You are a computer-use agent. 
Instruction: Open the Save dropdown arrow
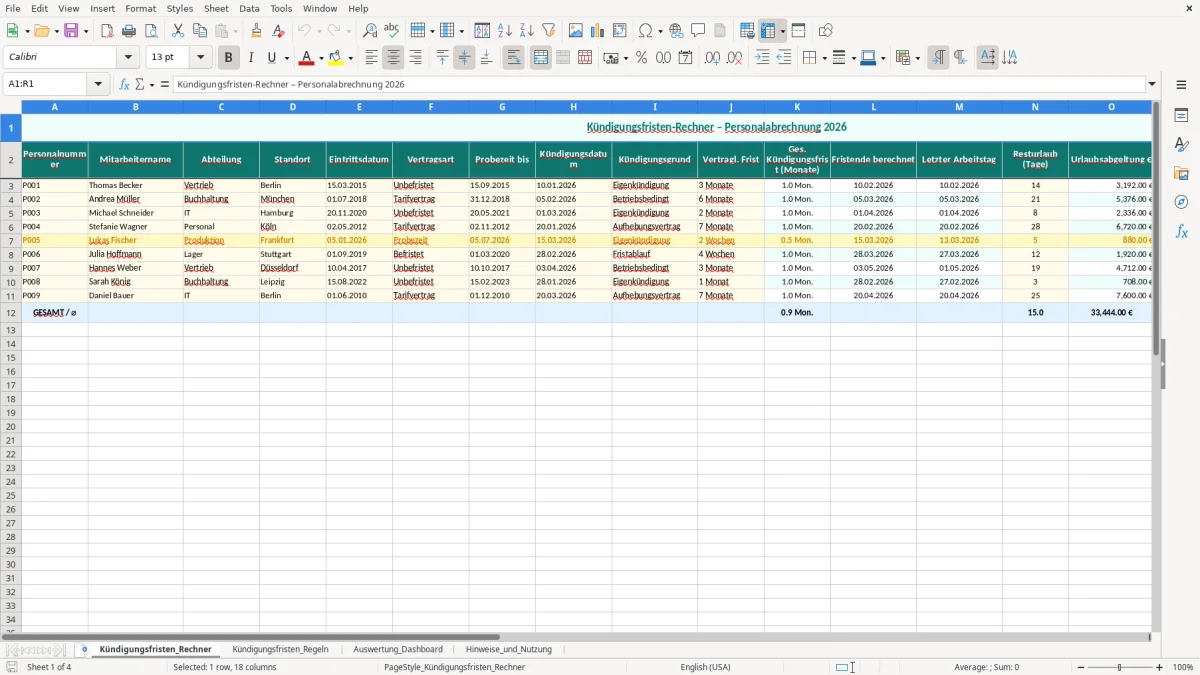click(85, 32)
